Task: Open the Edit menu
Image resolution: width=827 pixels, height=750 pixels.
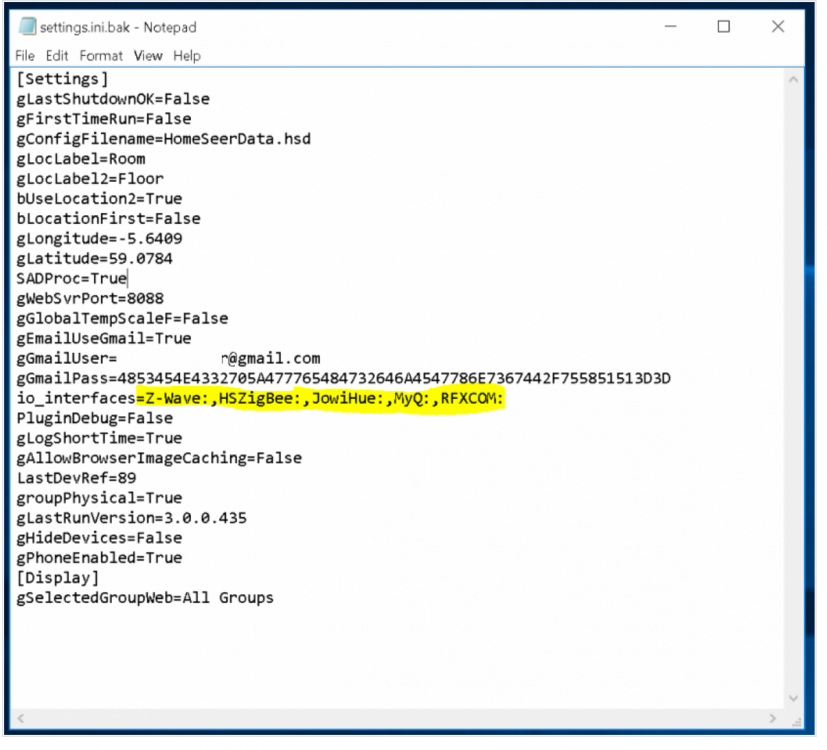Action: point(57,55)
